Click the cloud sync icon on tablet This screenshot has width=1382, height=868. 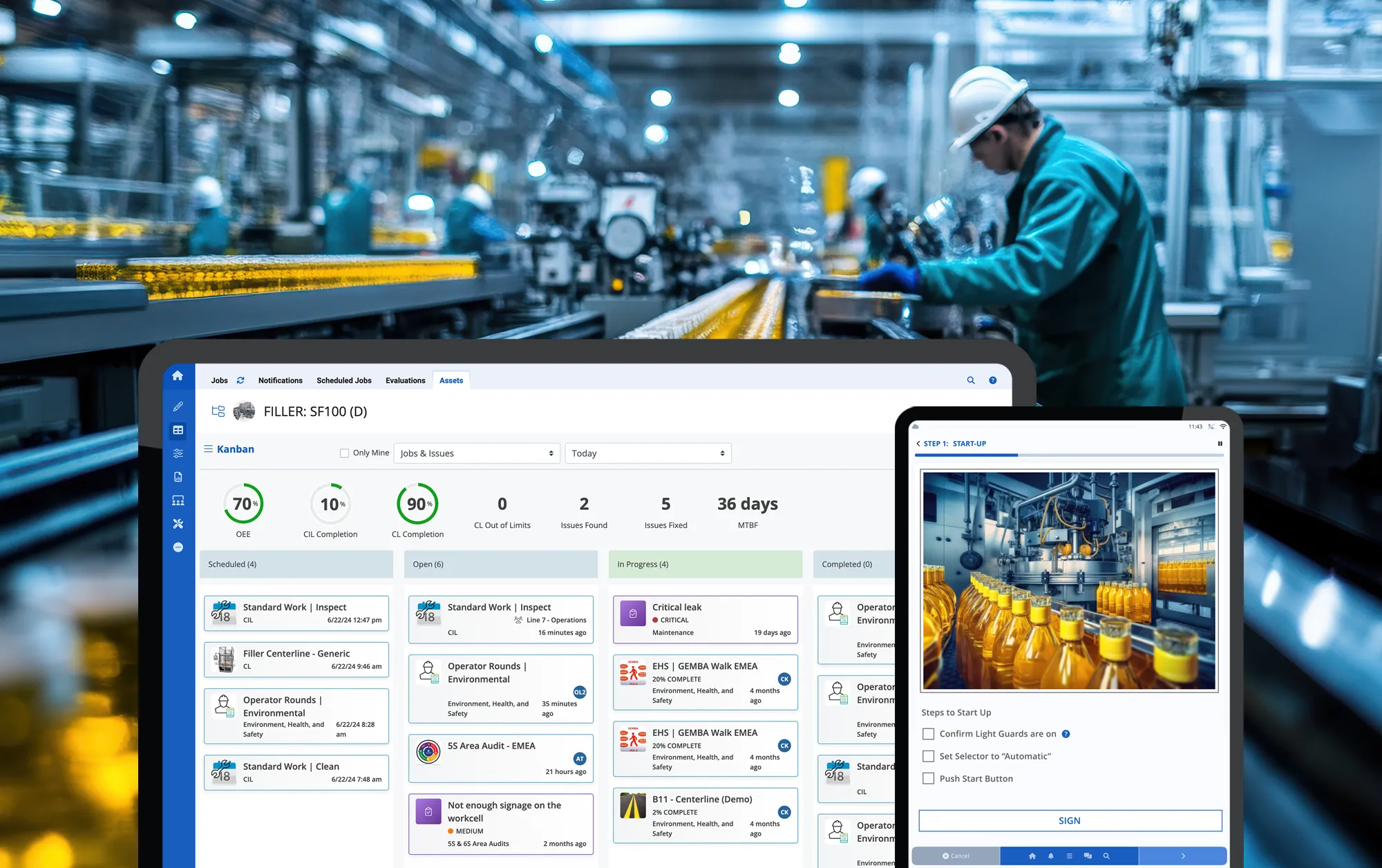[916, 427]
